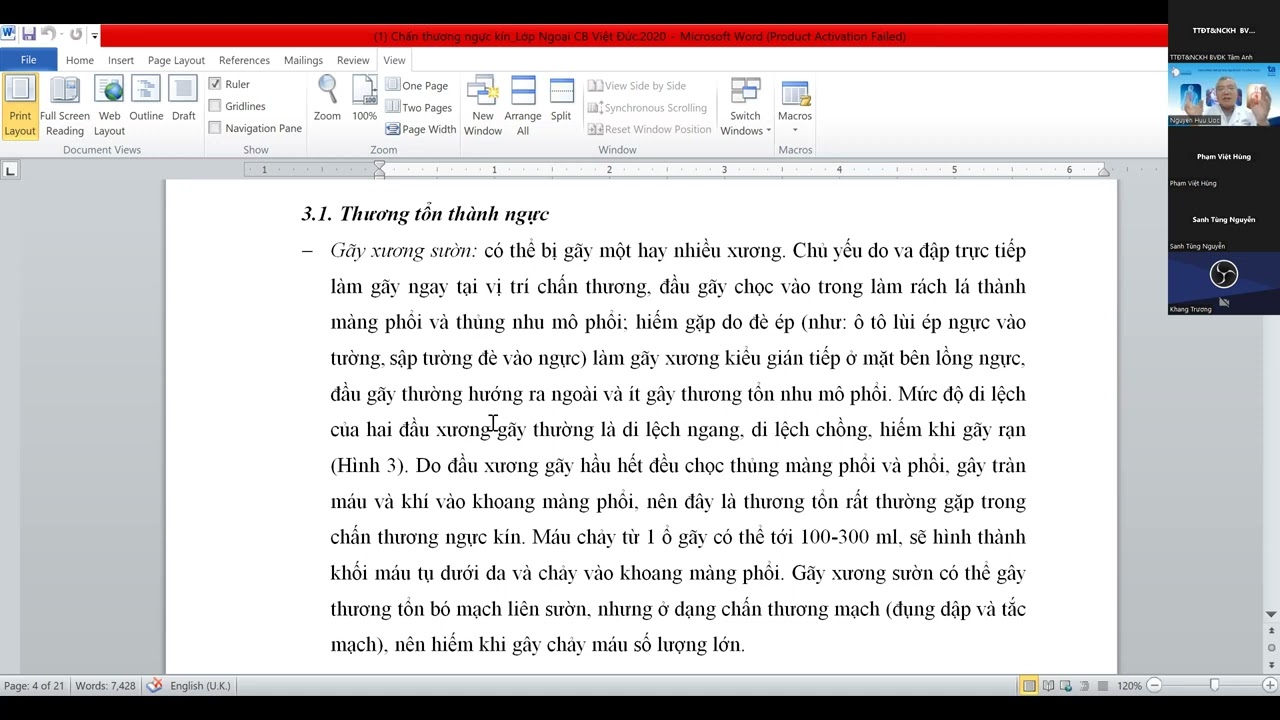Viewport: 1280px width, 720px height.
Task: Click the vertical scrollbar down arrow
Action: 1271,614
